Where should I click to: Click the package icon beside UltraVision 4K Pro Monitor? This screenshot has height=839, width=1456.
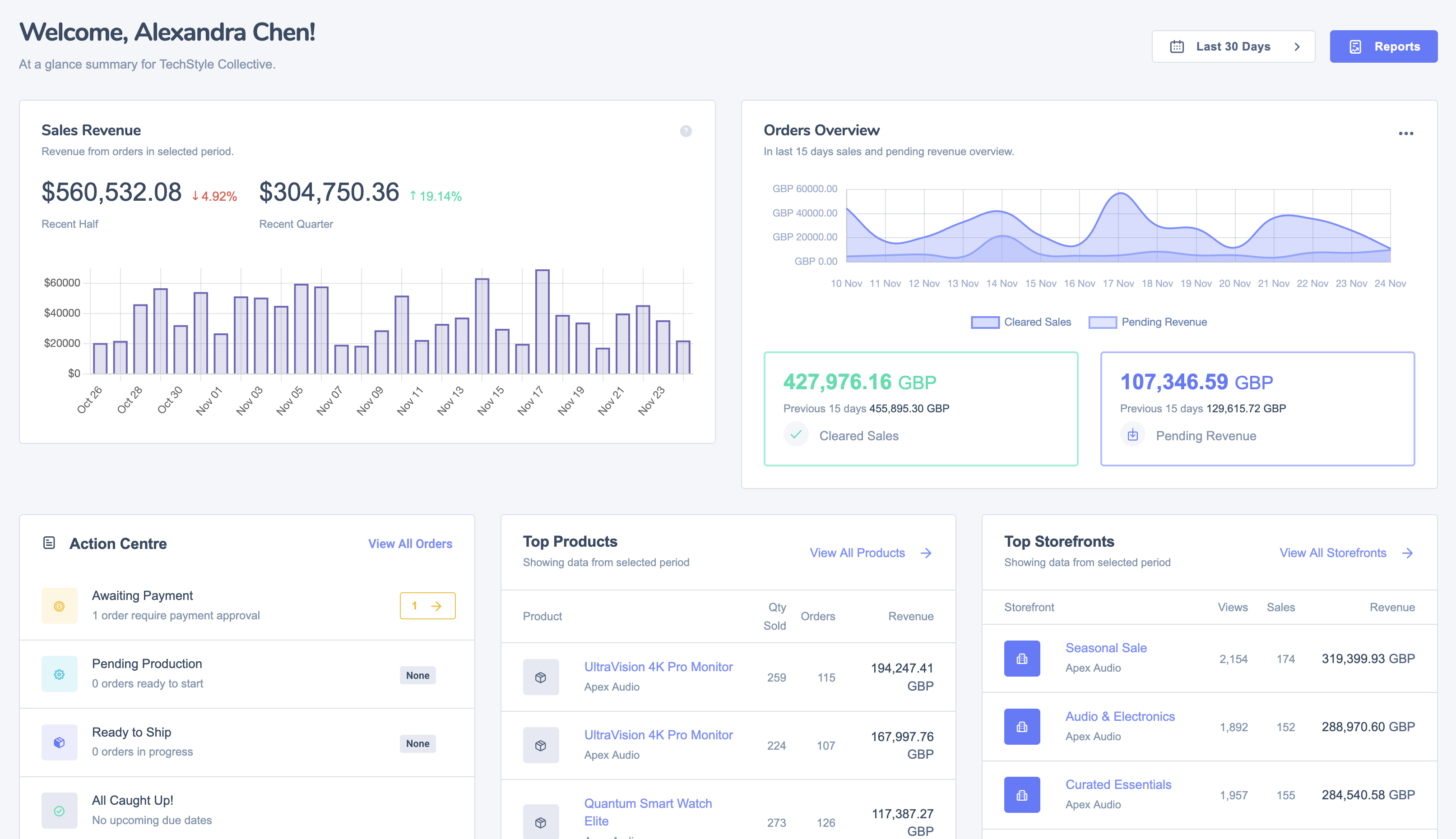click(x=541, y=677)
